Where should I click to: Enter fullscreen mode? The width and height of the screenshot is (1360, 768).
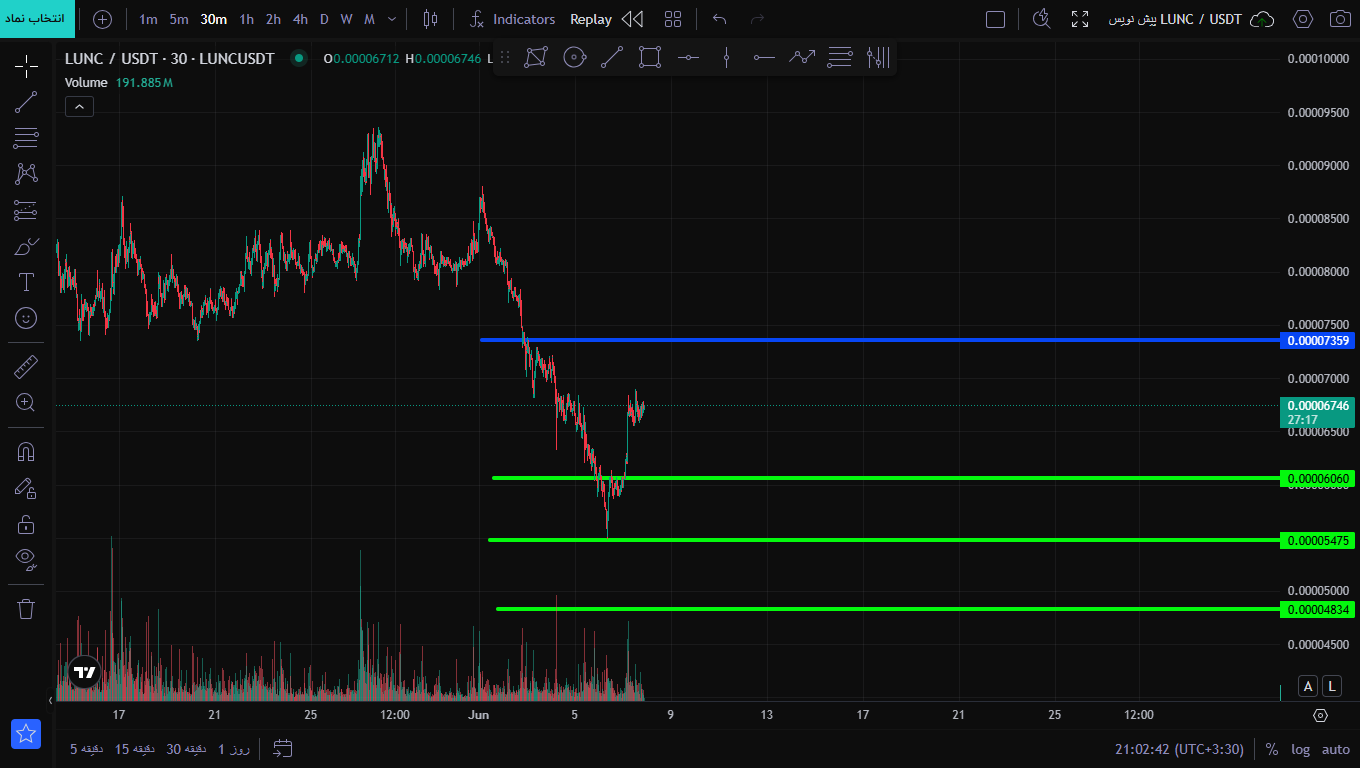1080,19
